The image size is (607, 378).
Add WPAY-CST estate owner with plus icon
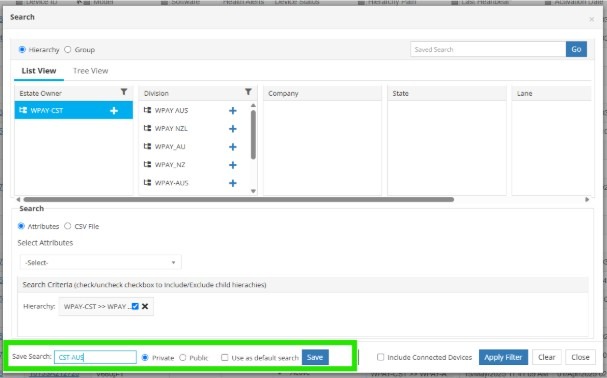point(114,111)
